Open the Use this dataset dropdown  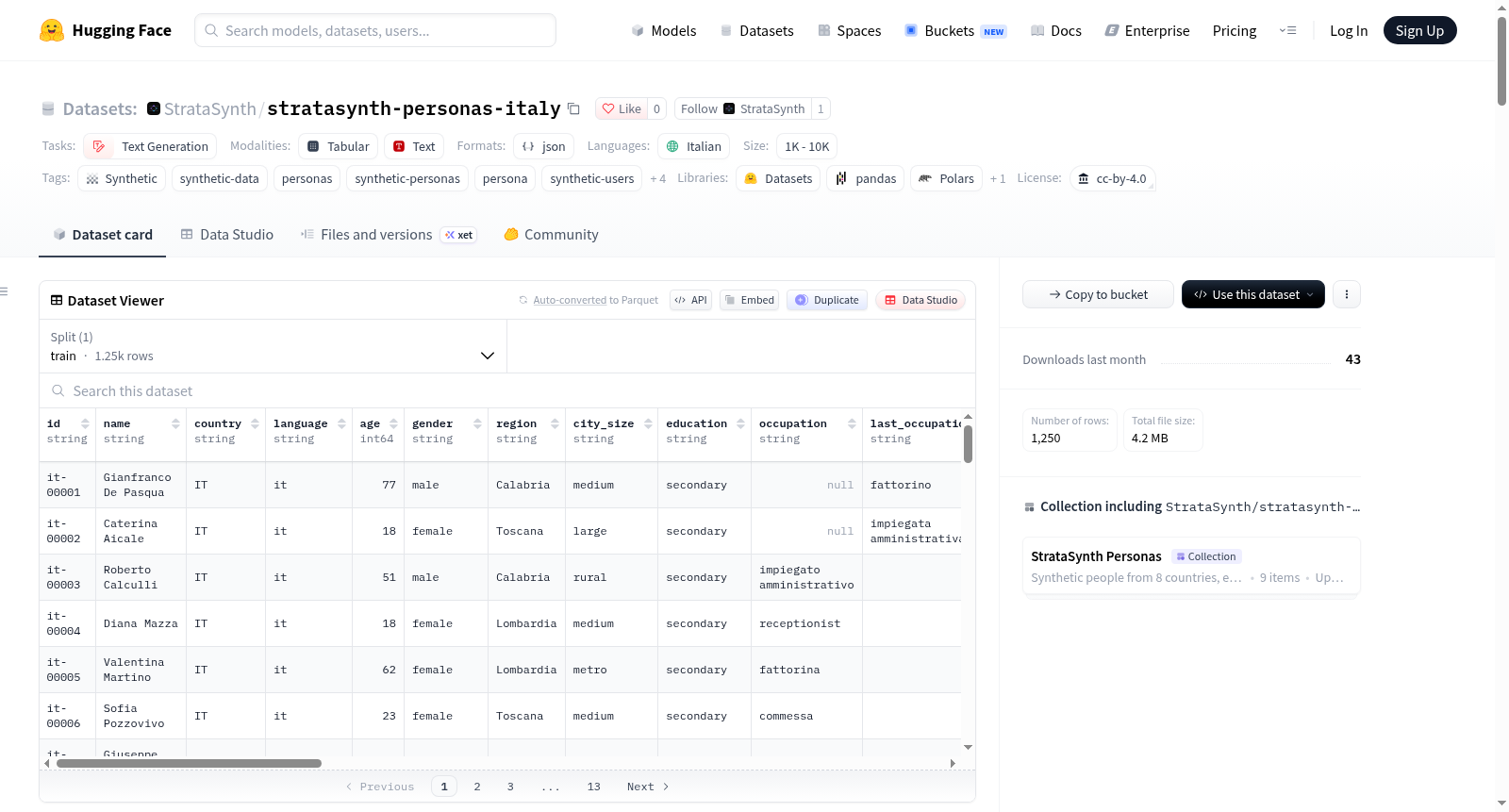(x=1252, y=294)
